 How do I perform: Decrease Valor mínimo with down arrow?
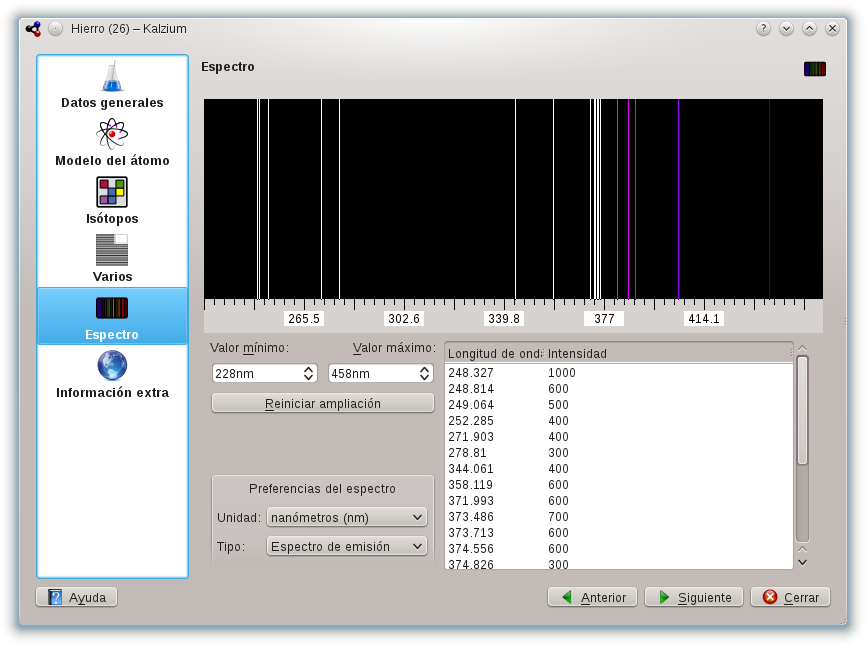point(309,378)
